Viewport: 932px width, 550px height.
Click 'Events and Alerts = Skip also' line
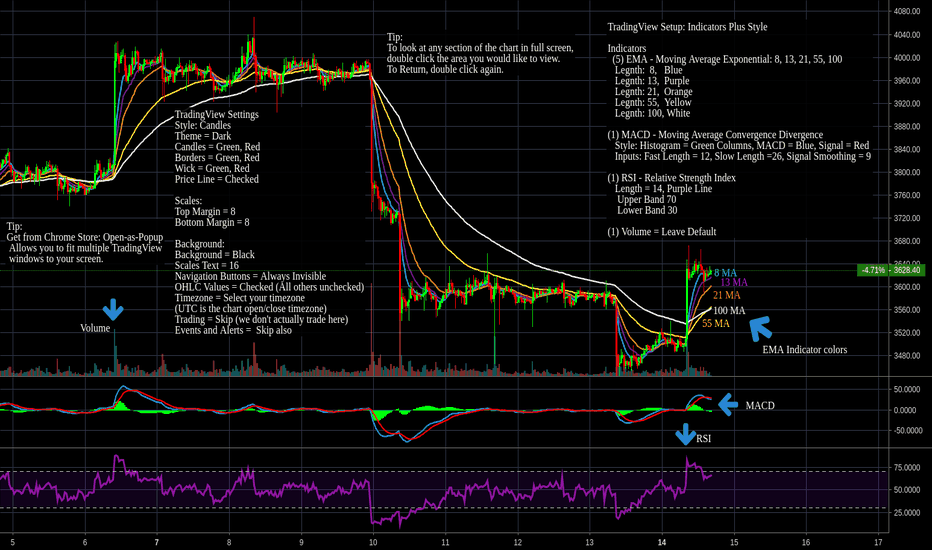coord(233,331)
